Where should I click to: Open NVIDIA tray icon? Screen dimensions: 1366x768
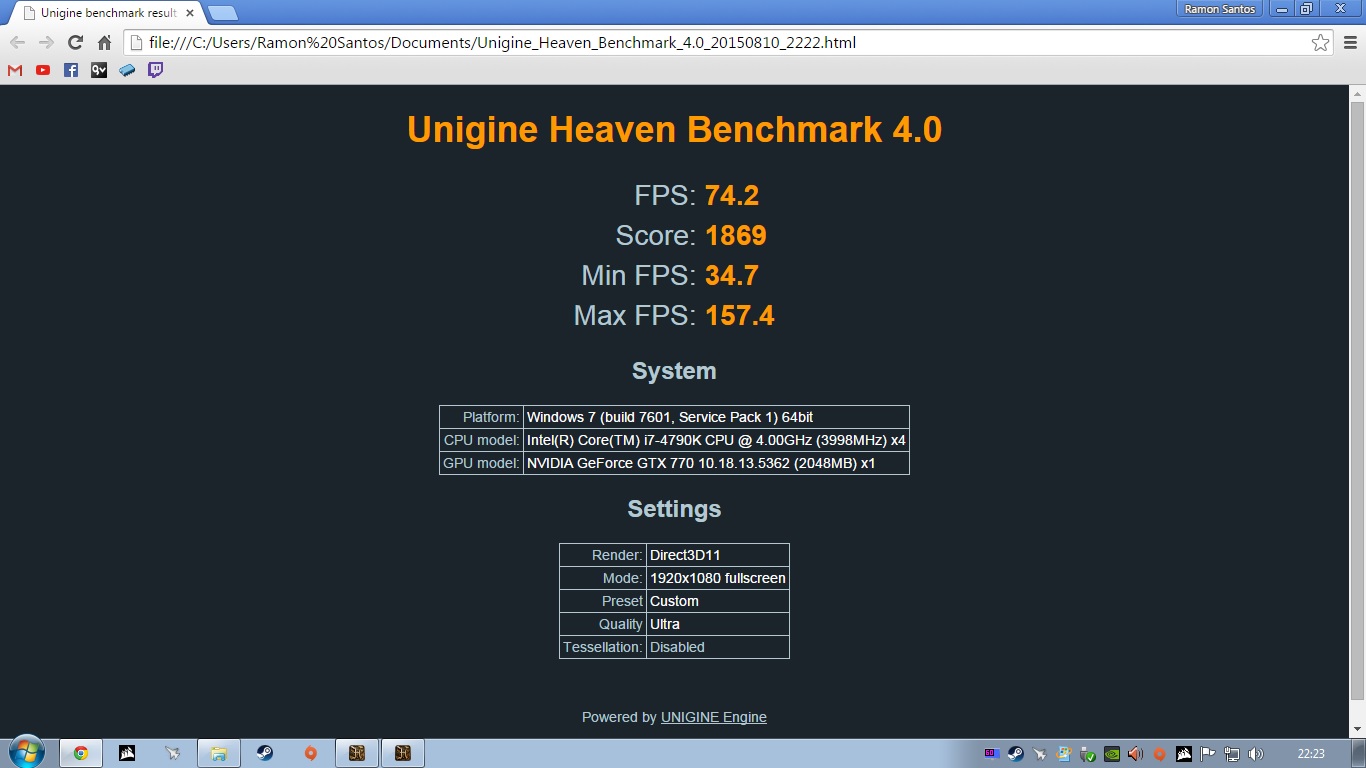click(1112, 754)
